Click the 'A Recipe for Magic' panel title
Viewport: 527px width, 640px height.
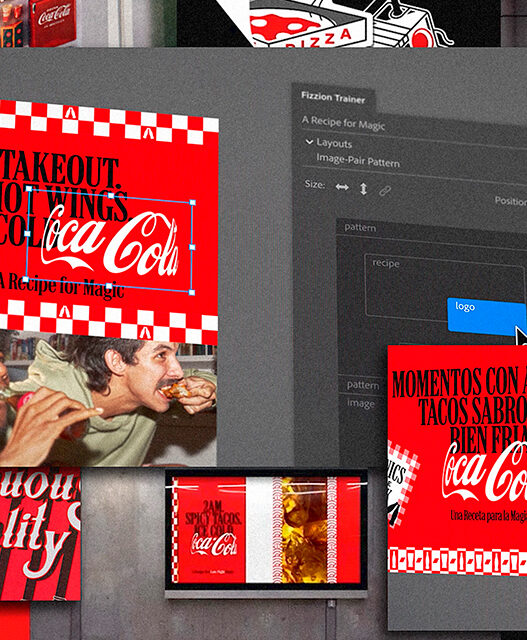point(343,122)
